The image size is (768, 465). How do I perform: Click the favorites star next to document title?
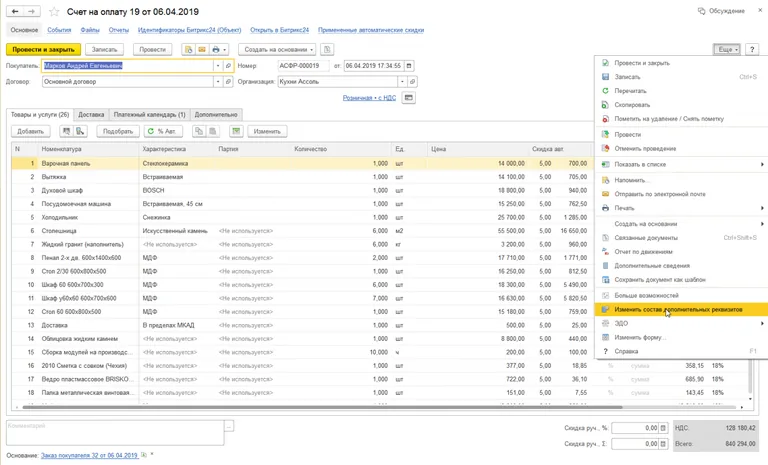pos(55,12)
